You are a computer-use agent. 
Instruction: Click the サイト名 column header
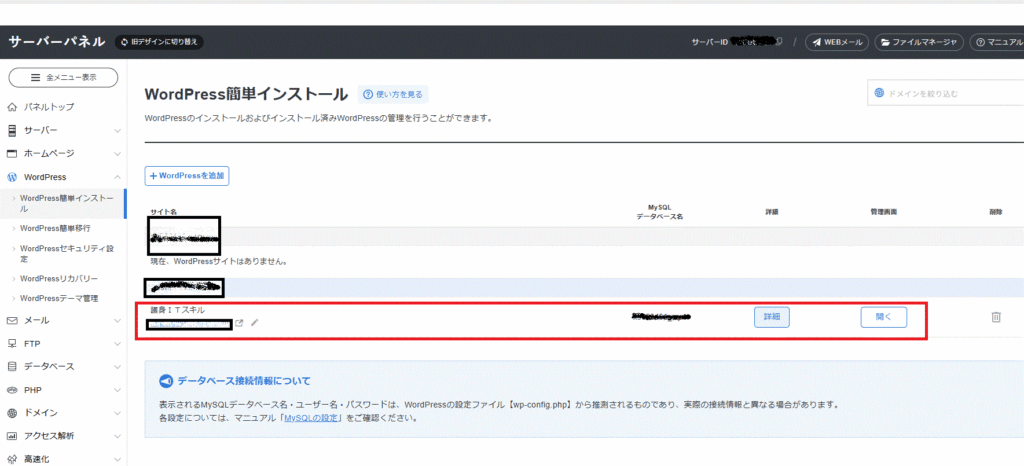point(163,212)
